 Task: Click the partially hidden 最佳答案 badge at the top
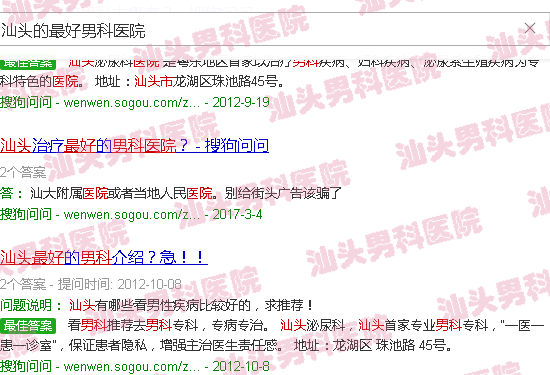click(x=28, y=64)
